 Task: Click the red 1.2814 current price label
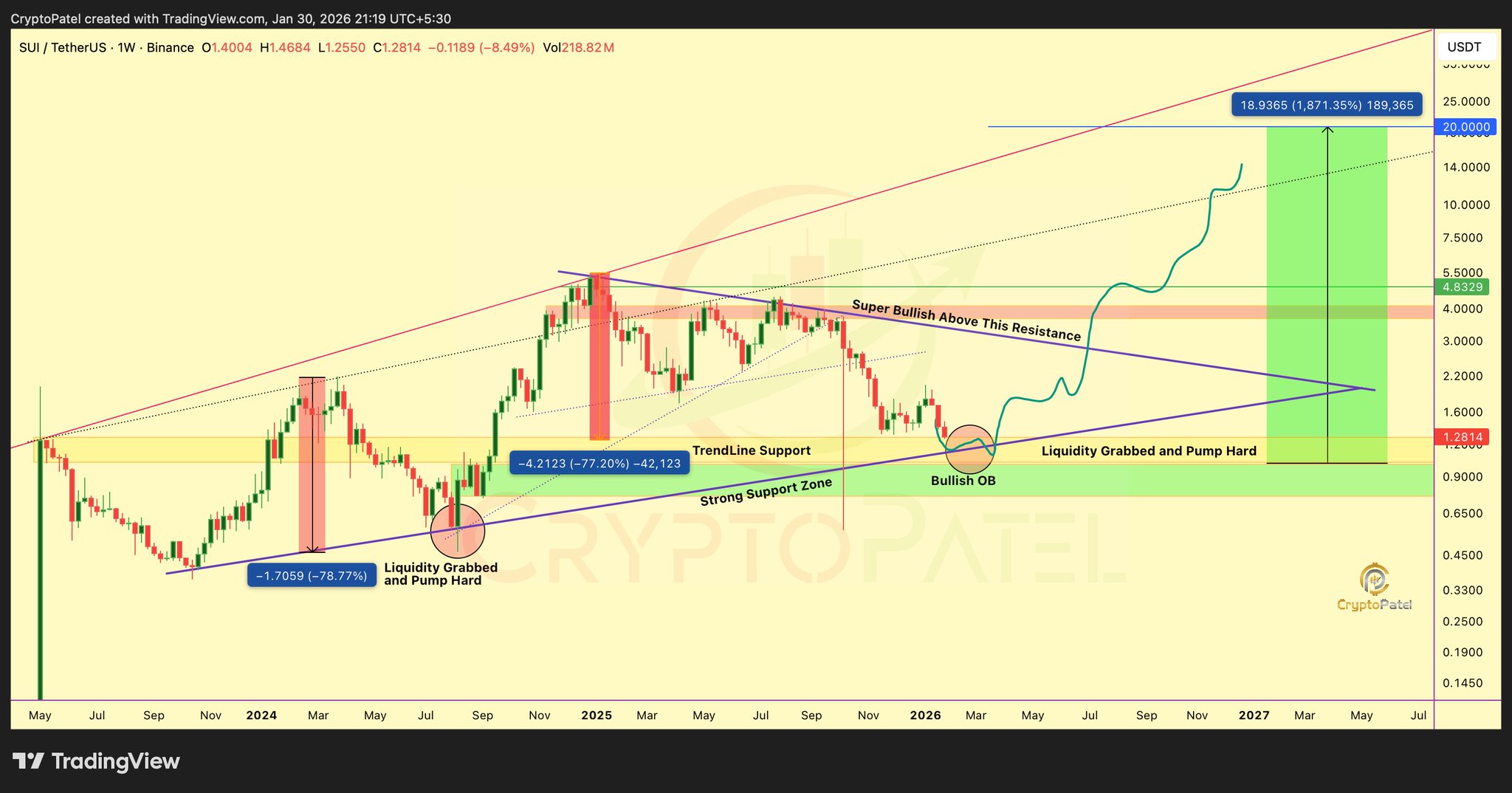[1461, 437]
